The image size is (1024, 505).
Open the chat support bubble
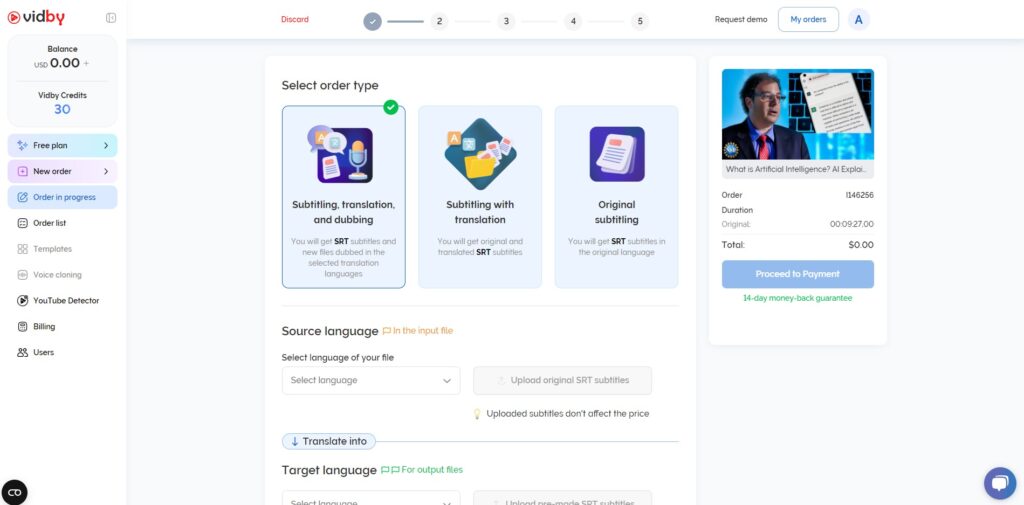(x=1000, y=483)
